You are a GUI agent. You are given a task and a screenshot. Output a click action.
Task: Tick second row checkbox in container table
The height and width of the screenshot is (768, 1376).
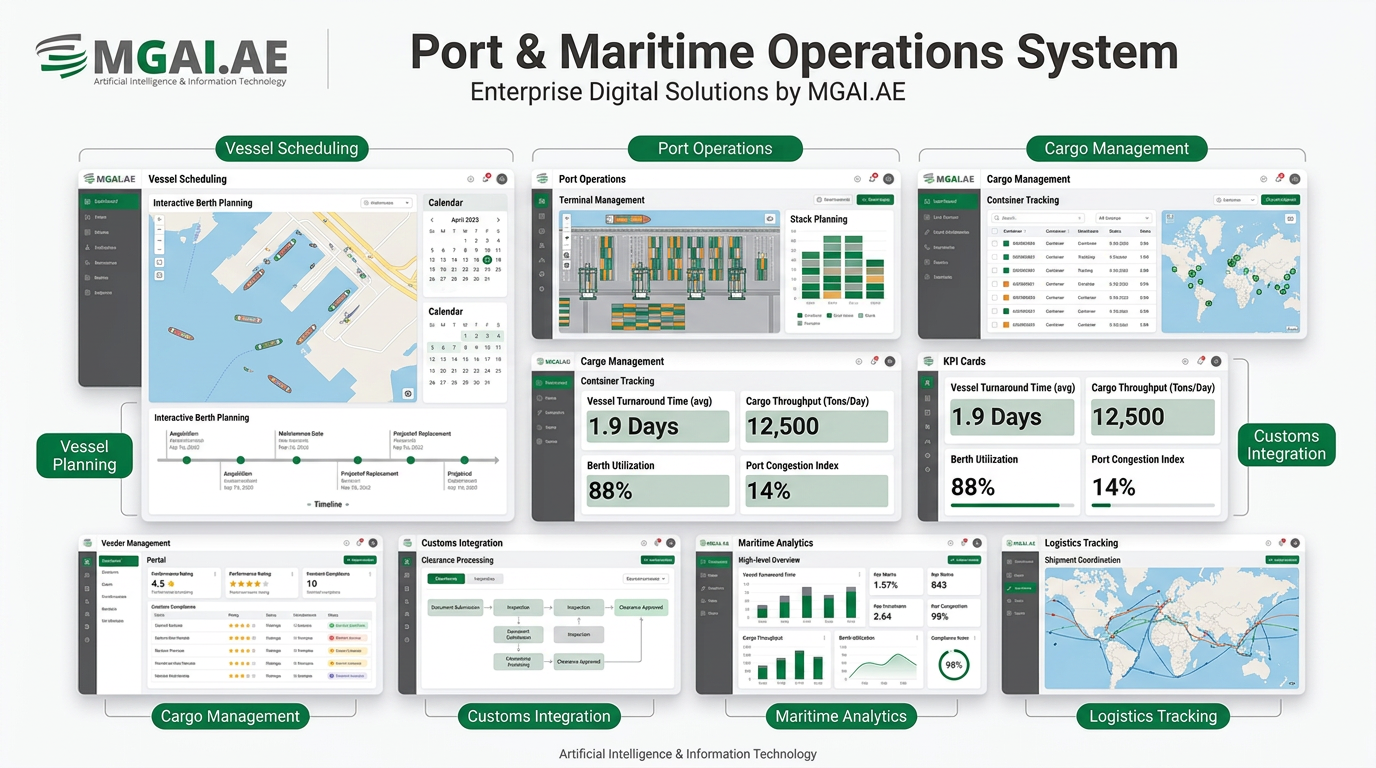pyautogui.click(x=994, y=257)
